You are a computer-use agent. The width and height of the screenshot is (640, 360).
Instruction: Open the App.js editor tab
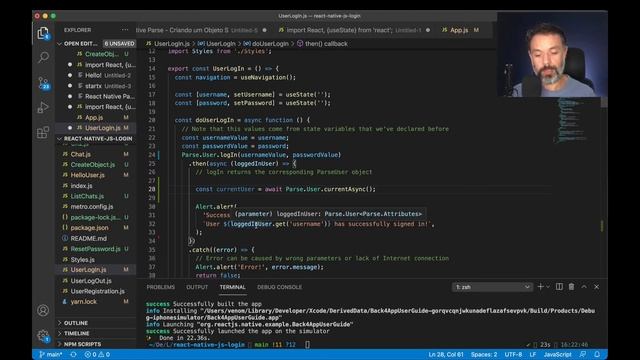coord(459,30)
